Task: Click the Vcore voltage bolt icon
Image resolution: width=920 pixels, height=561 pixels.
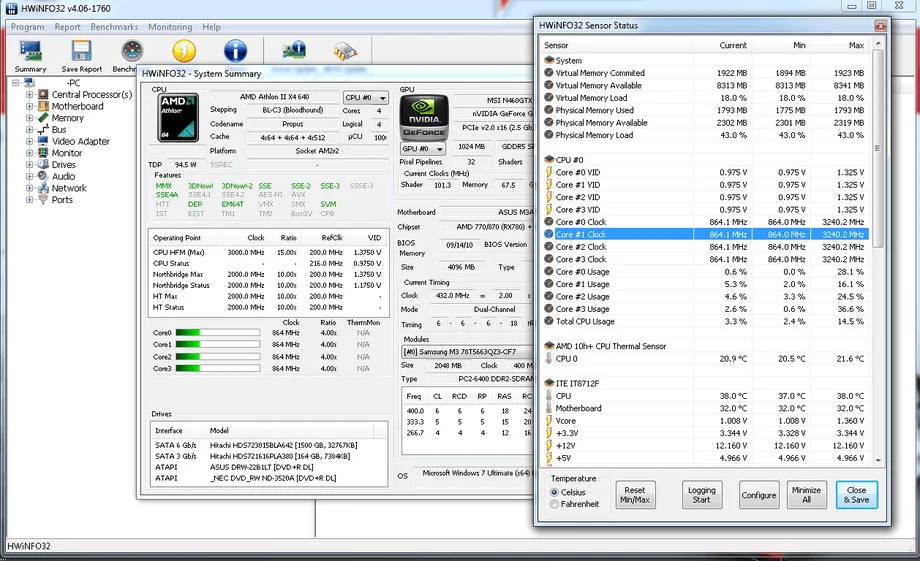Action: [549, 421]
